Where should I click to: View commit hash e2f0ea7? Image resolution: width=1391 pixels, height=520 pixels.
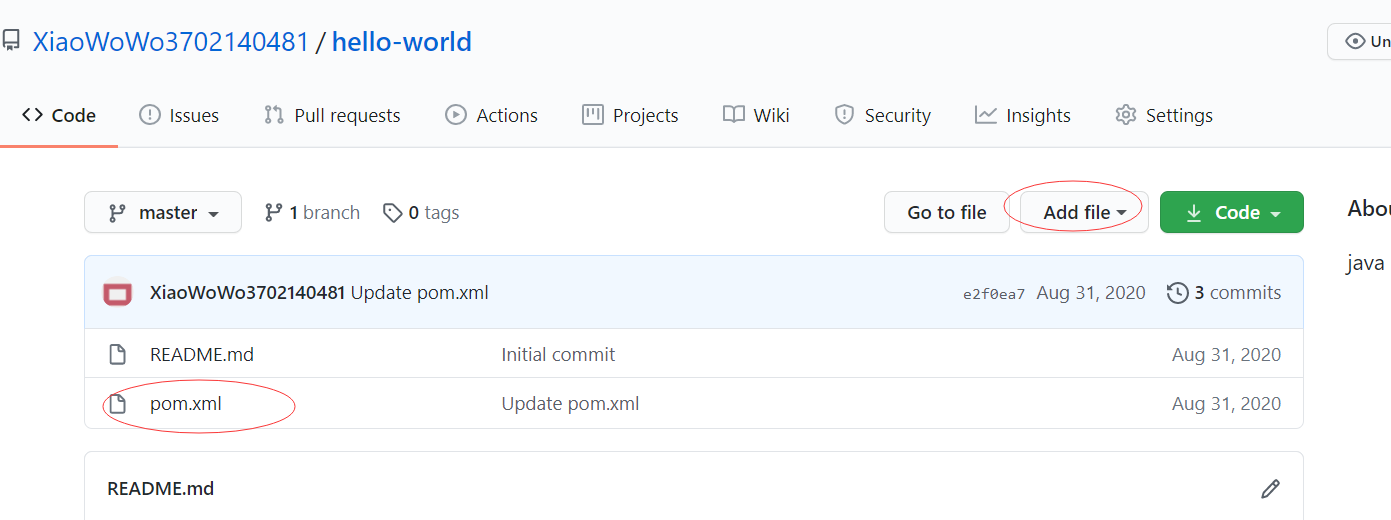pyautogui.click(x=994, y=294)
